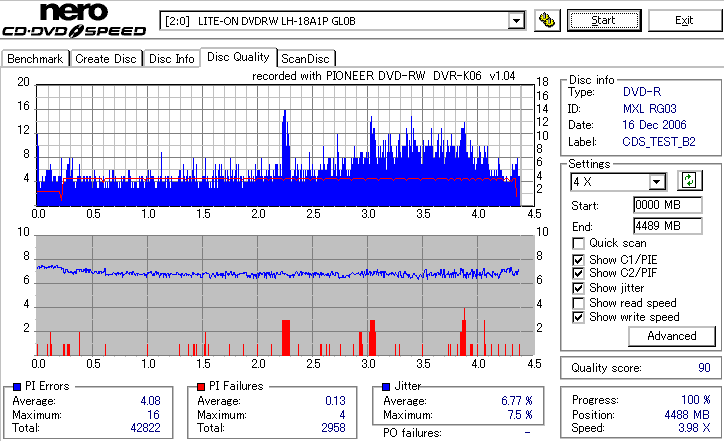
Task: Click the drive options icon beside Start
Action: point(547,20)
